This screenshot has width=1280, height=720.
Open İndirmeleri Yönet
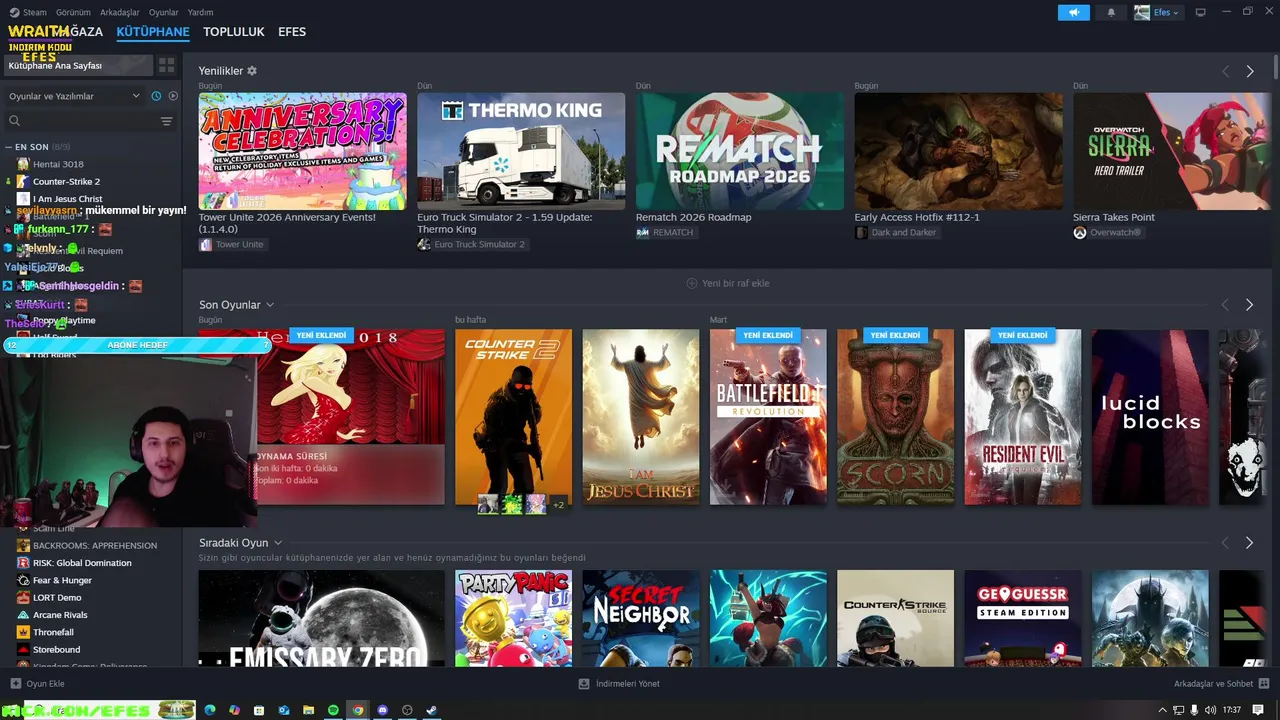[619, 684]
